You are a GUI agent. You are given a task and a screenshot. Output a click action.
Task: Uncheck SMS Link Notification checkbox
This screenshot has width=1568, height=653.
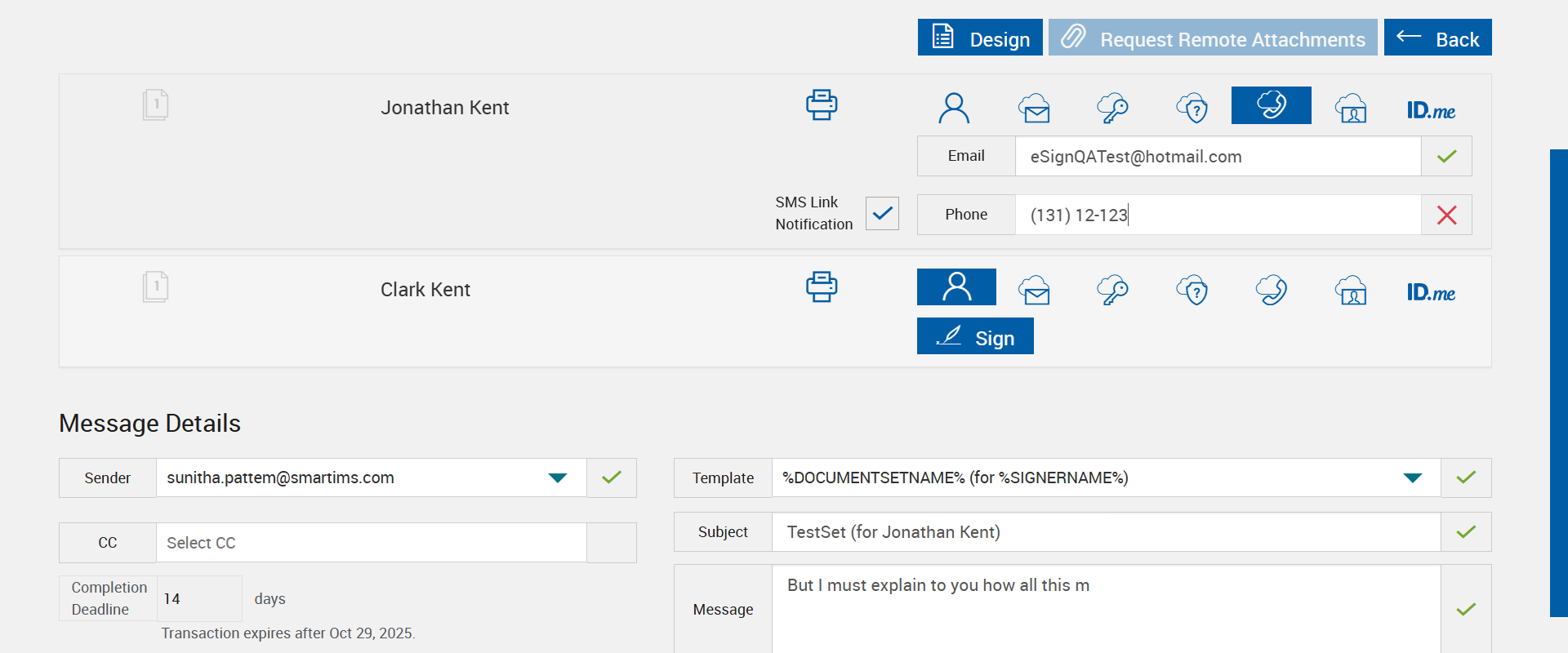coord(882,214)
